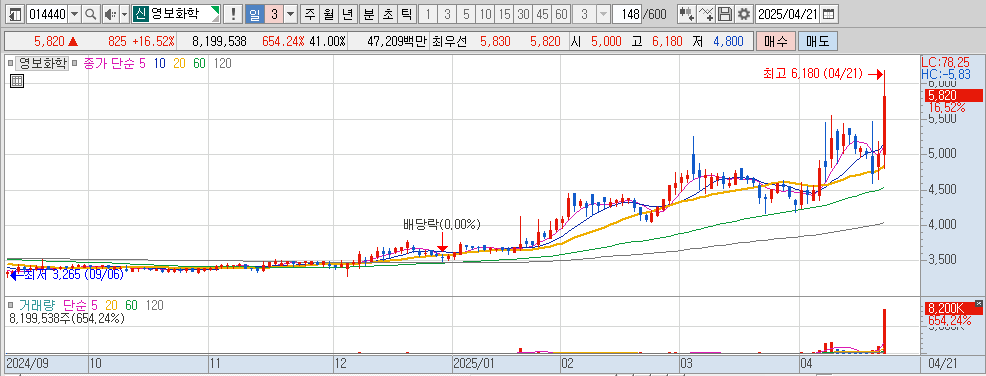The height and width of the screenshot is (376, 986).
Task: Click the 8,199,538주(654.24%) volume text
Action: click(67, 318)
